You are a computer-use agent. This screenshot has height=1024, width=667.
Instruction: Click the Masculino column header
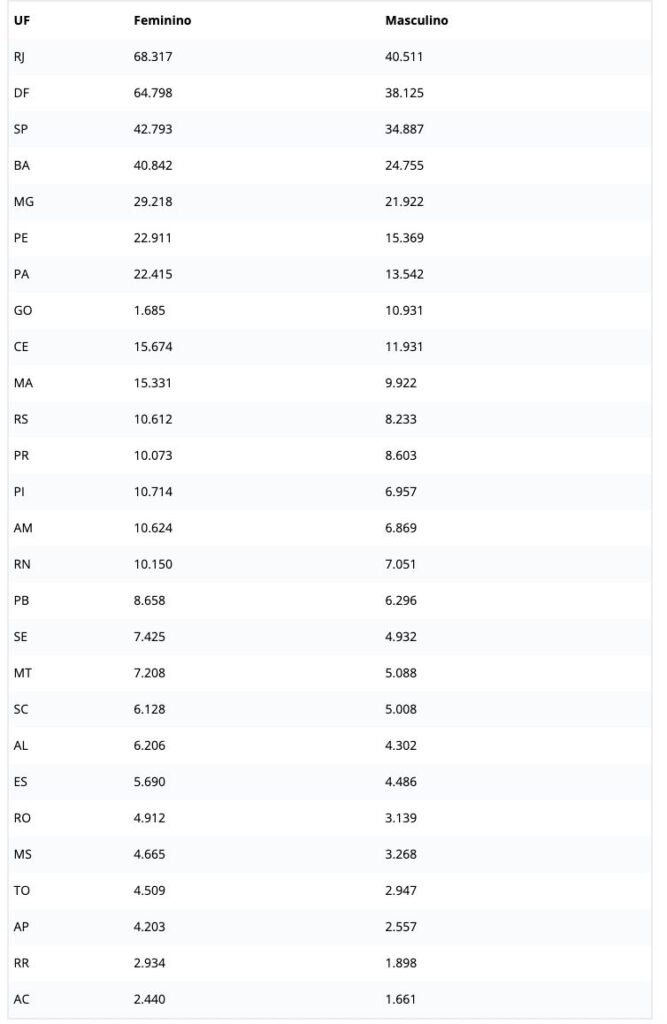[x=416, y=21]
